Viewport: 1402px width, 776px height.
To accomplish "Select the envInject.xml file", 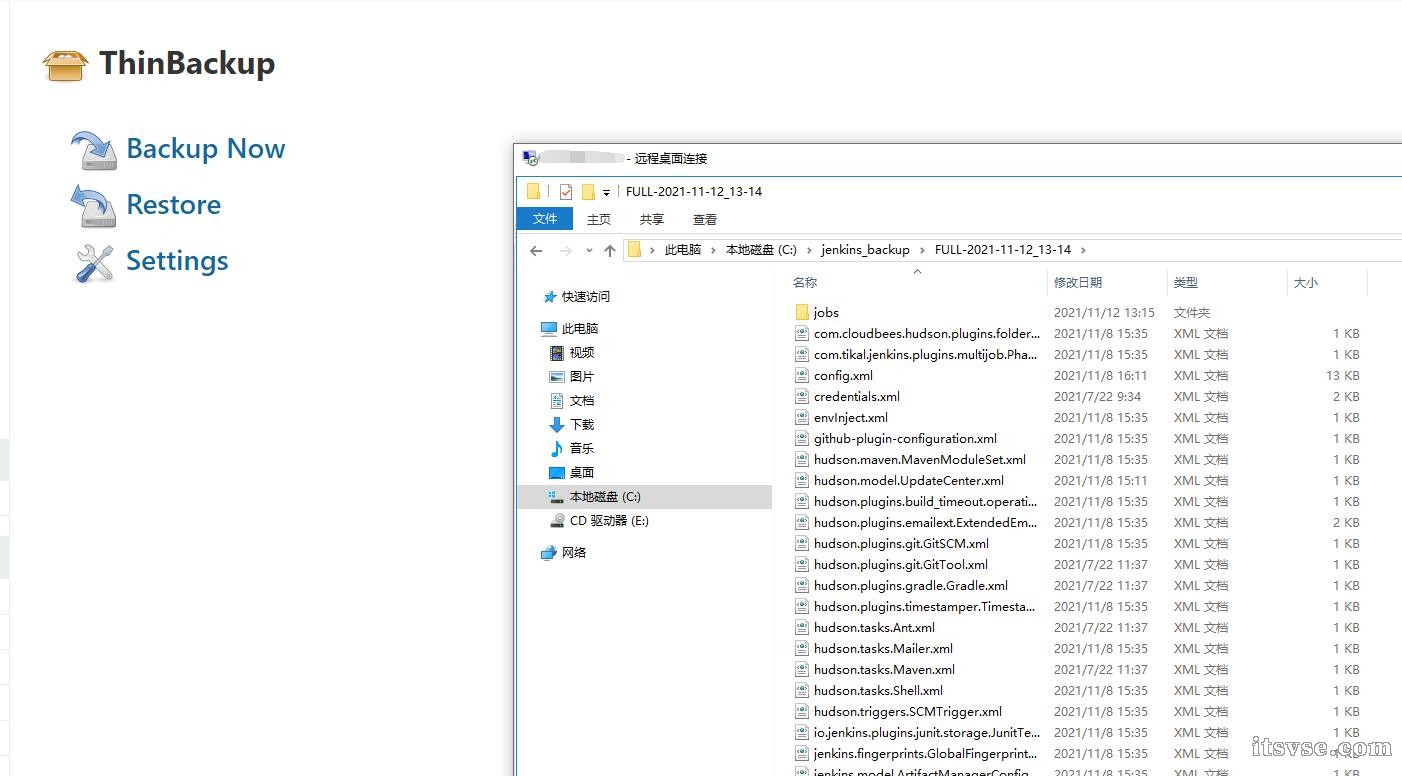I will [851, 418].
